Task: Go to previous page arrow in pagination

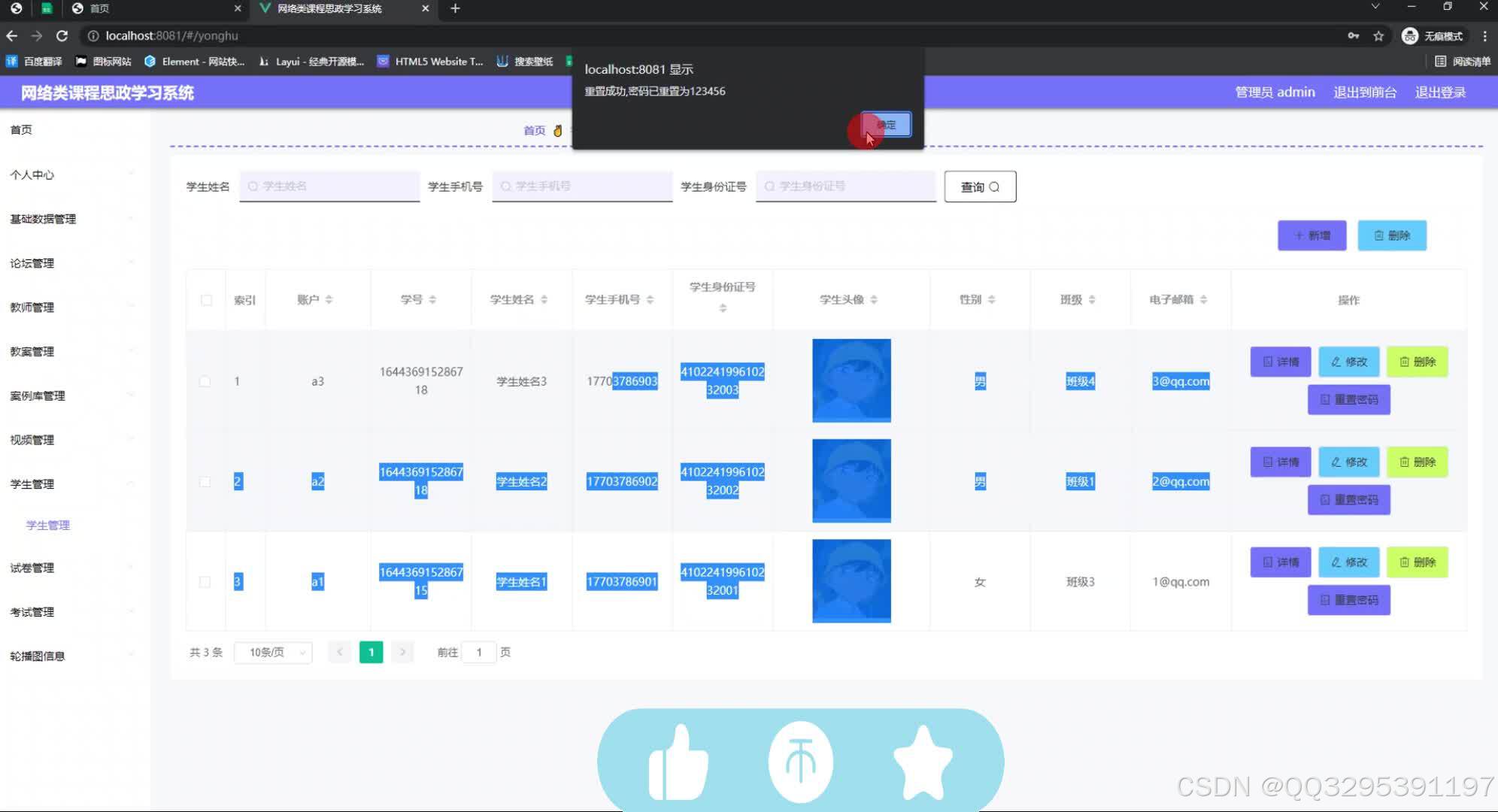Action: pos(340,652)
